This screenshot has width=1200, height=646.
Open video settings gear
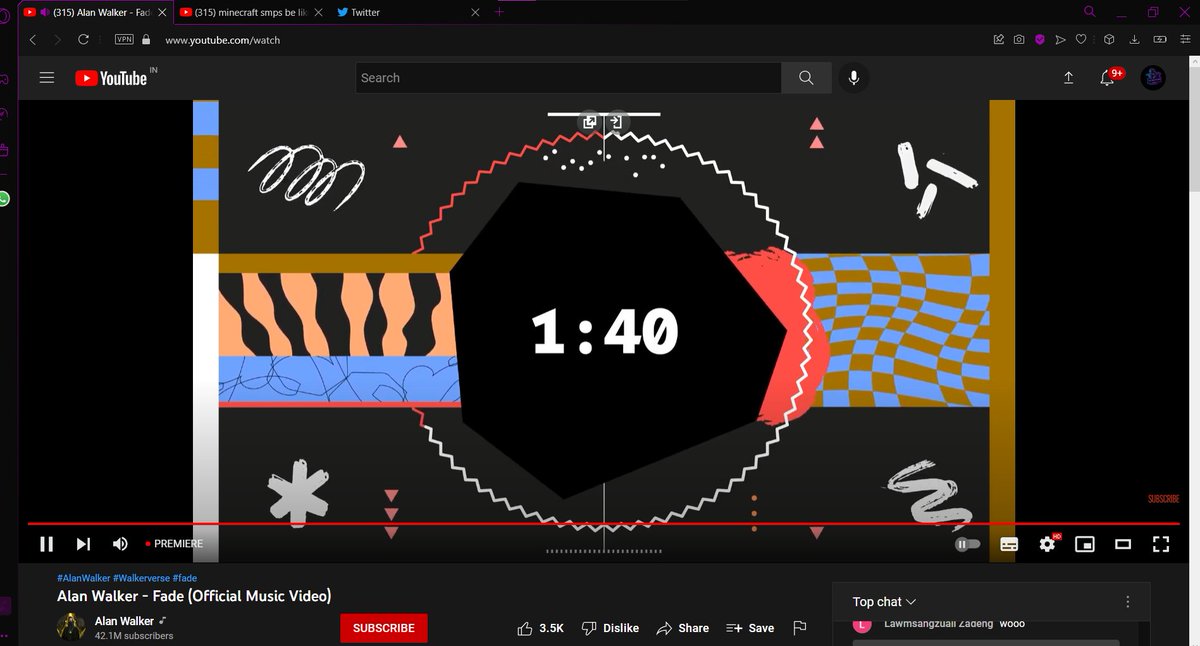point(1048,543)
